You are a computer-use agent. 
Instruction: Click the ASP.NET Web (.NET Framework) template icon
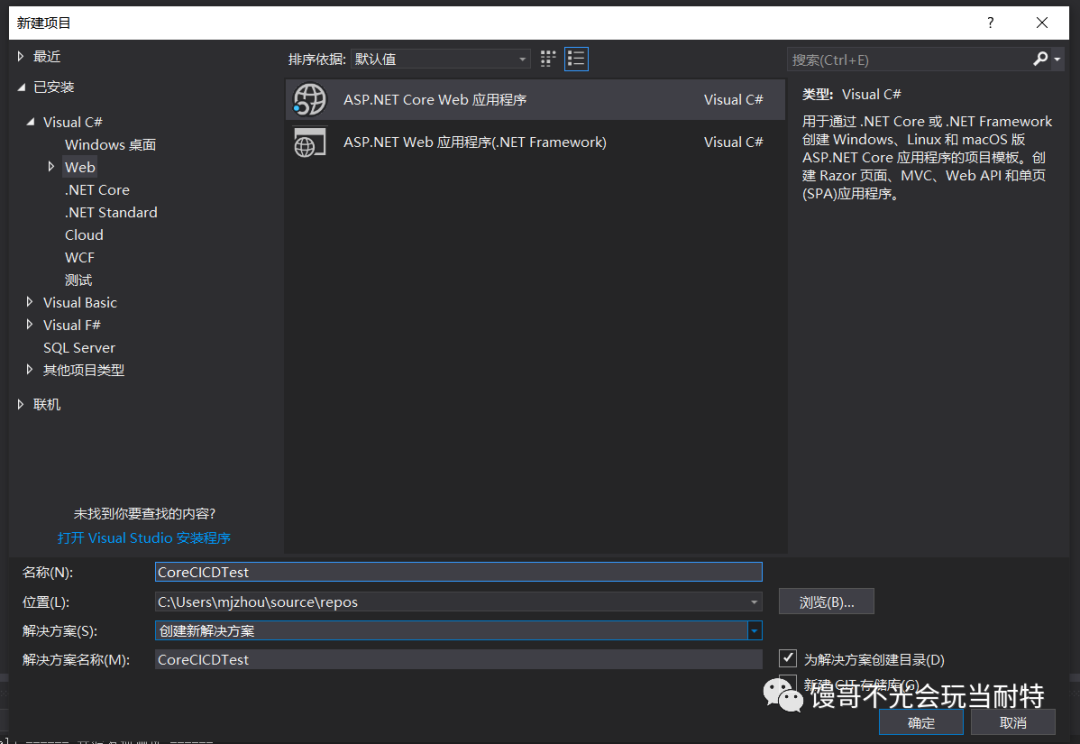click(309, 142)
